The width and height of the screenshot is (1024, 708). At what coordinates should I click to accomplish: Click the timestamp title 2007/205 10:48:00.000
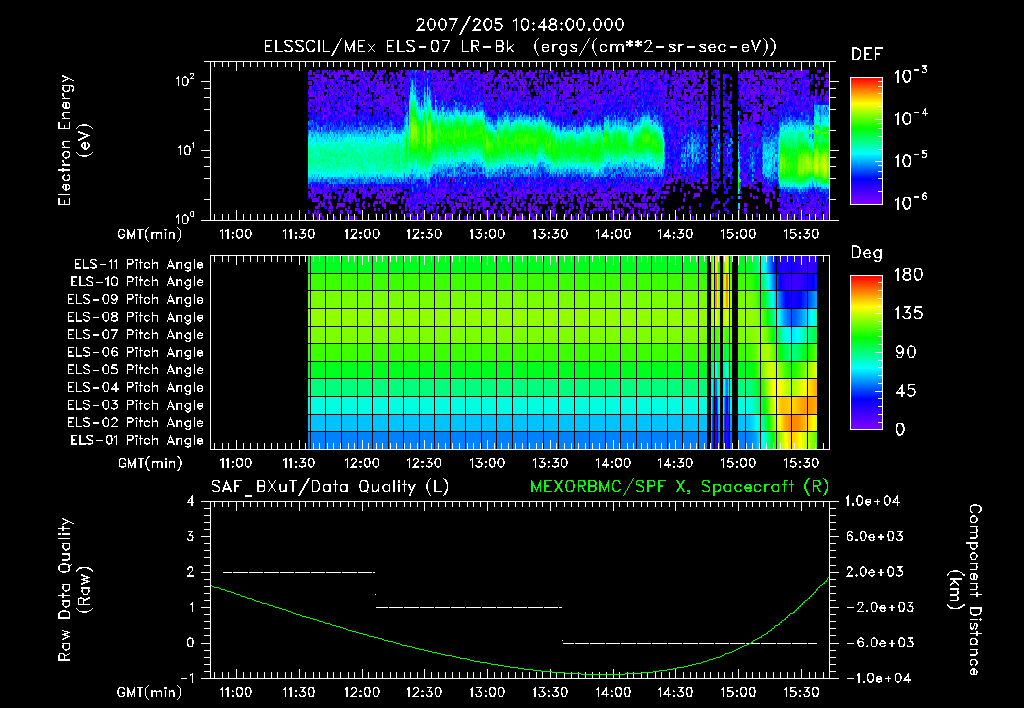coord(520,25)
